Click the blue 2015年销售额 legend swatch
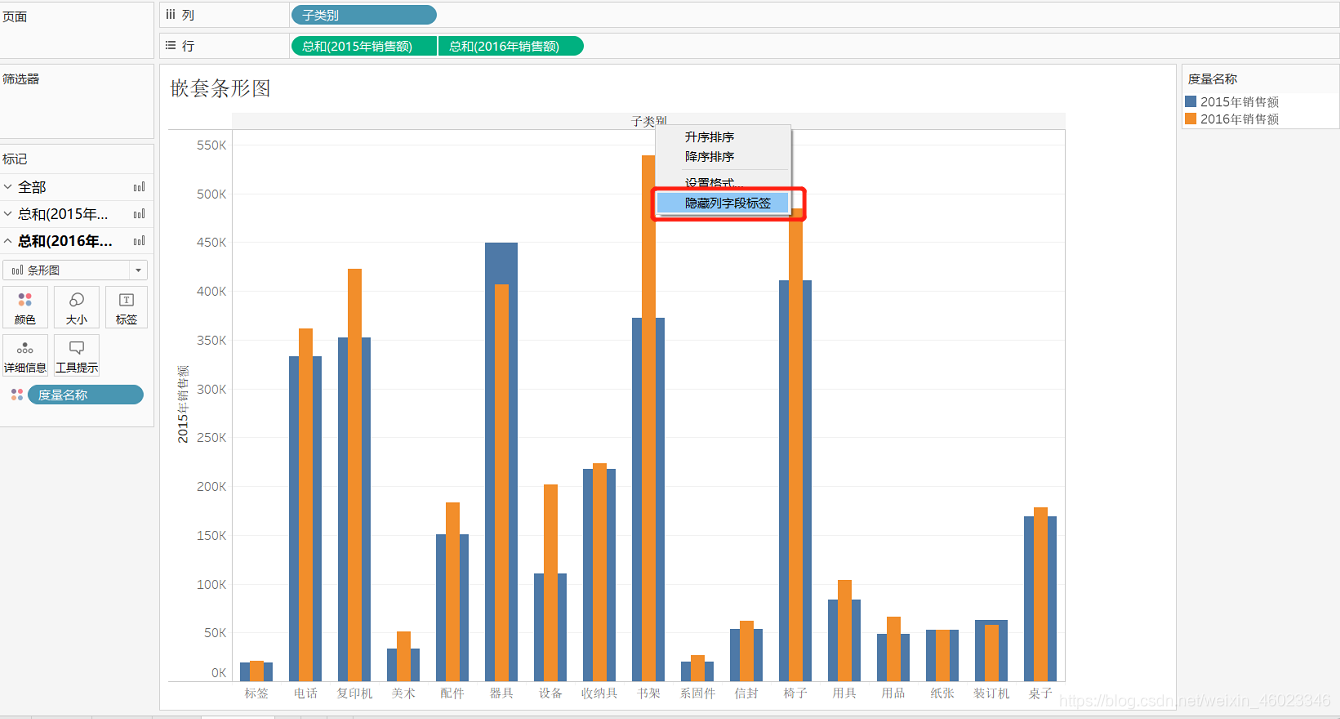 [1190, 102]
